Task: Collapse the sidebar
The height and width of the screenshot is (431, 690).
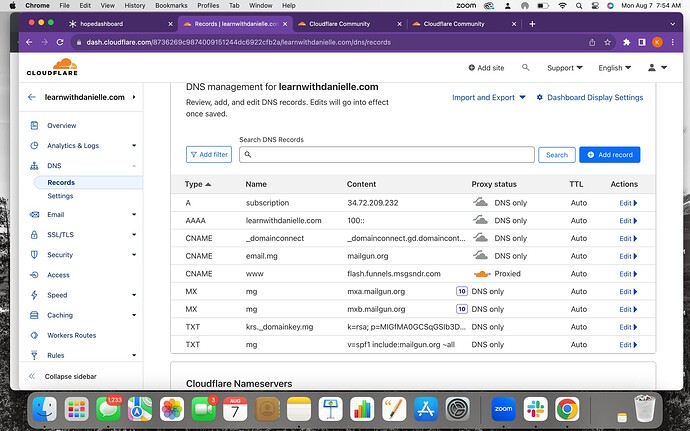Action: click(62, 376)
